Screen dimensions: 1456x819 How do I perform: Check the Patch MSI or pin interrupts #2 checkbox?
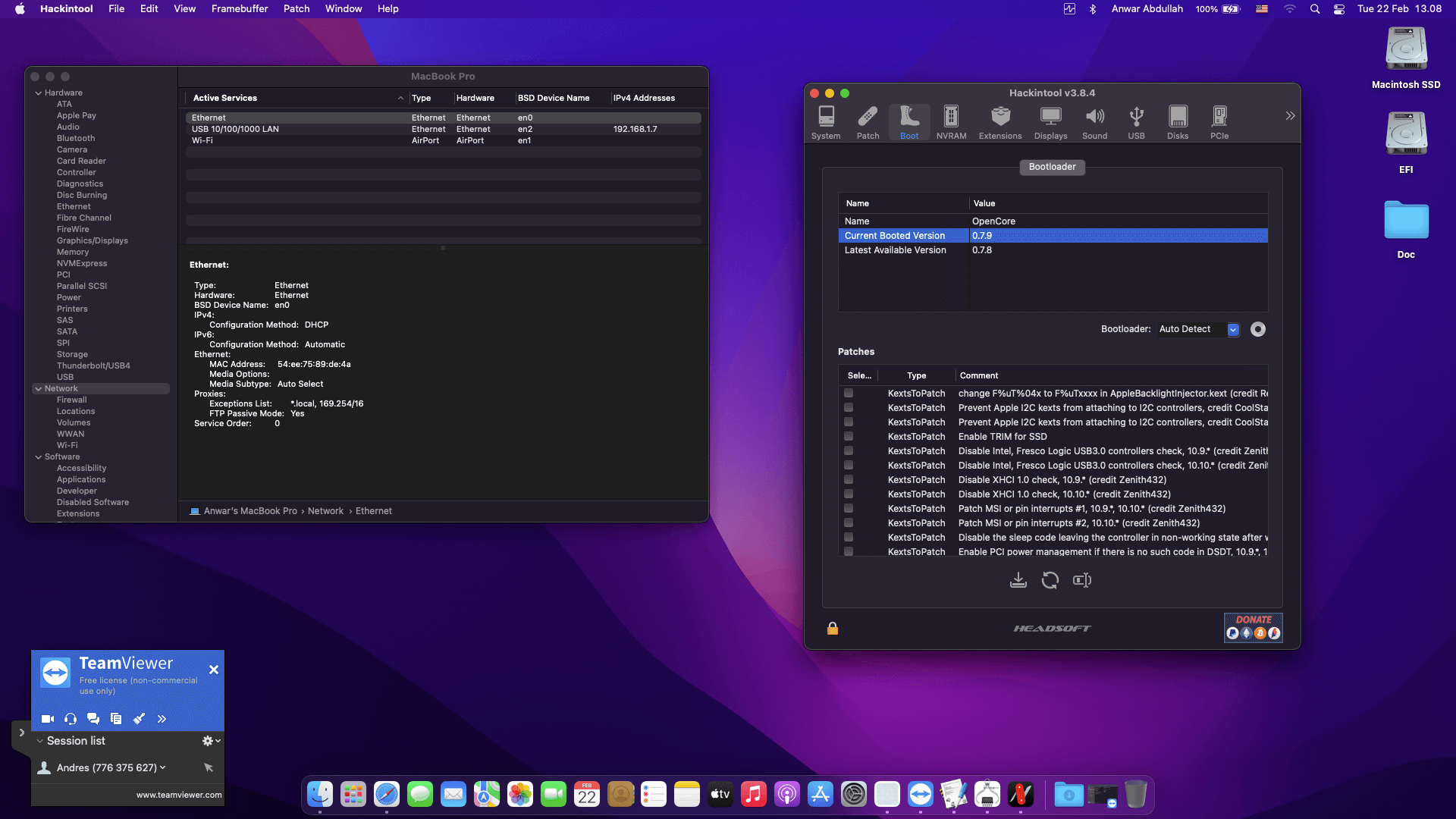click(x=849, y=522)
